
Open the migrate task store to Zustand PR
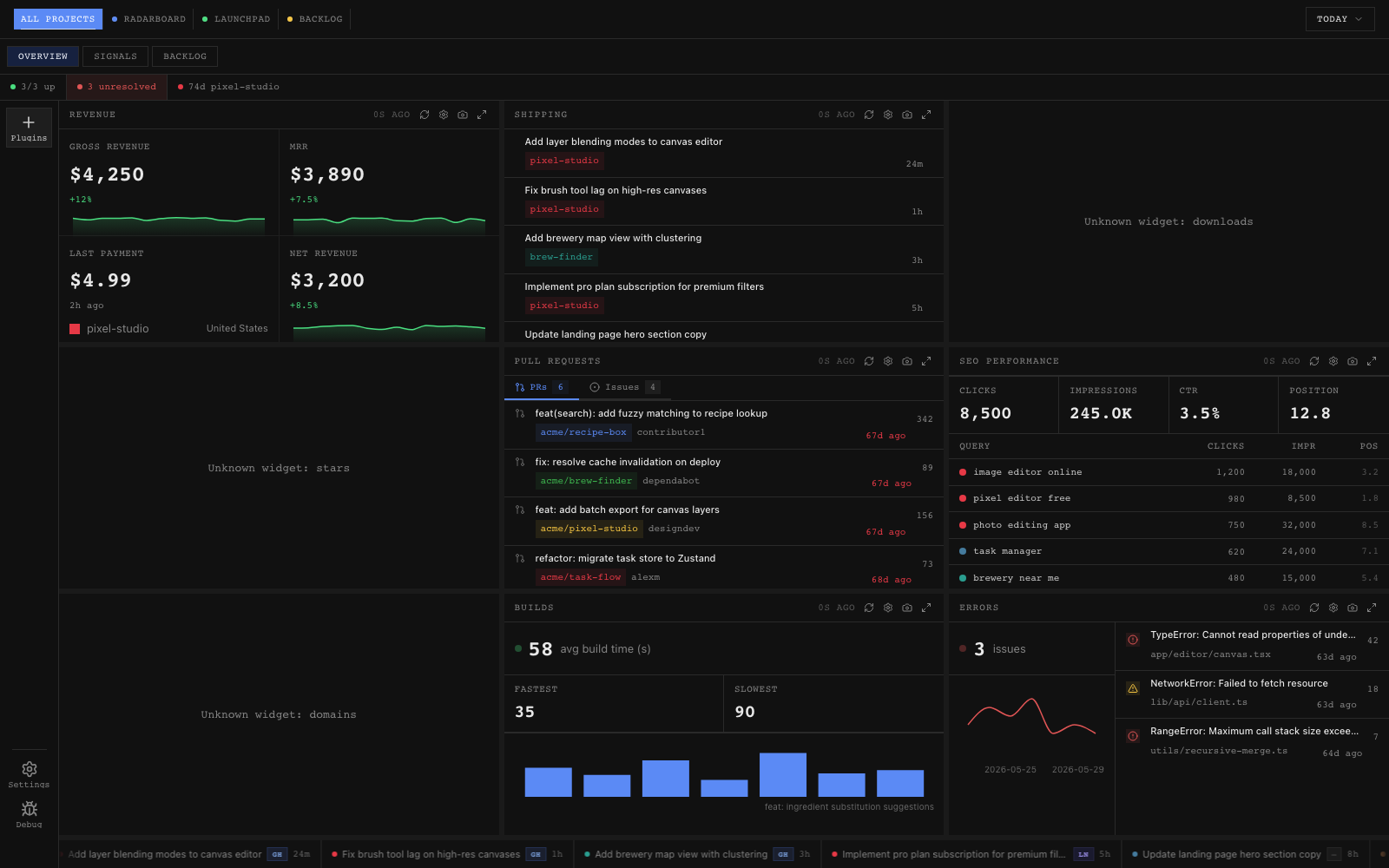(723, 569)
